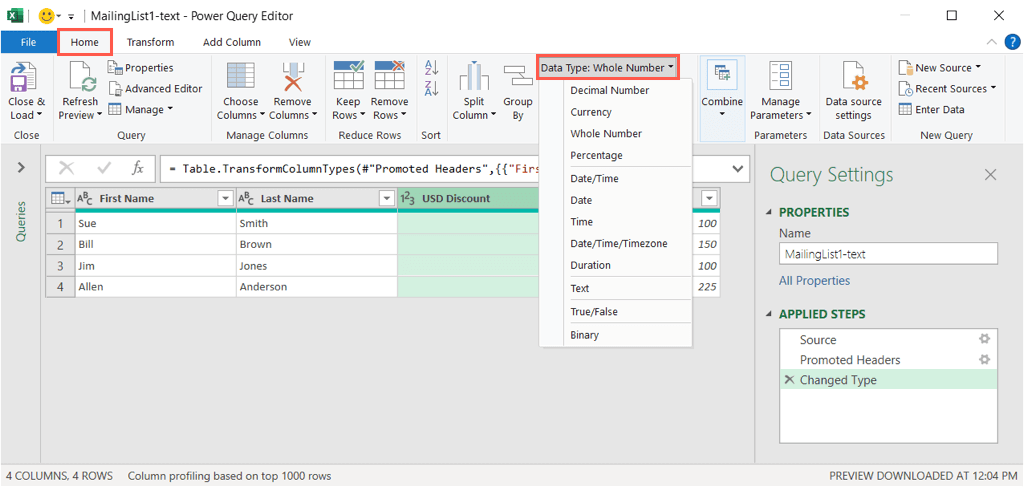Switch to the Add Column tab
1024x487 pixels.
(x=232, y=42)
